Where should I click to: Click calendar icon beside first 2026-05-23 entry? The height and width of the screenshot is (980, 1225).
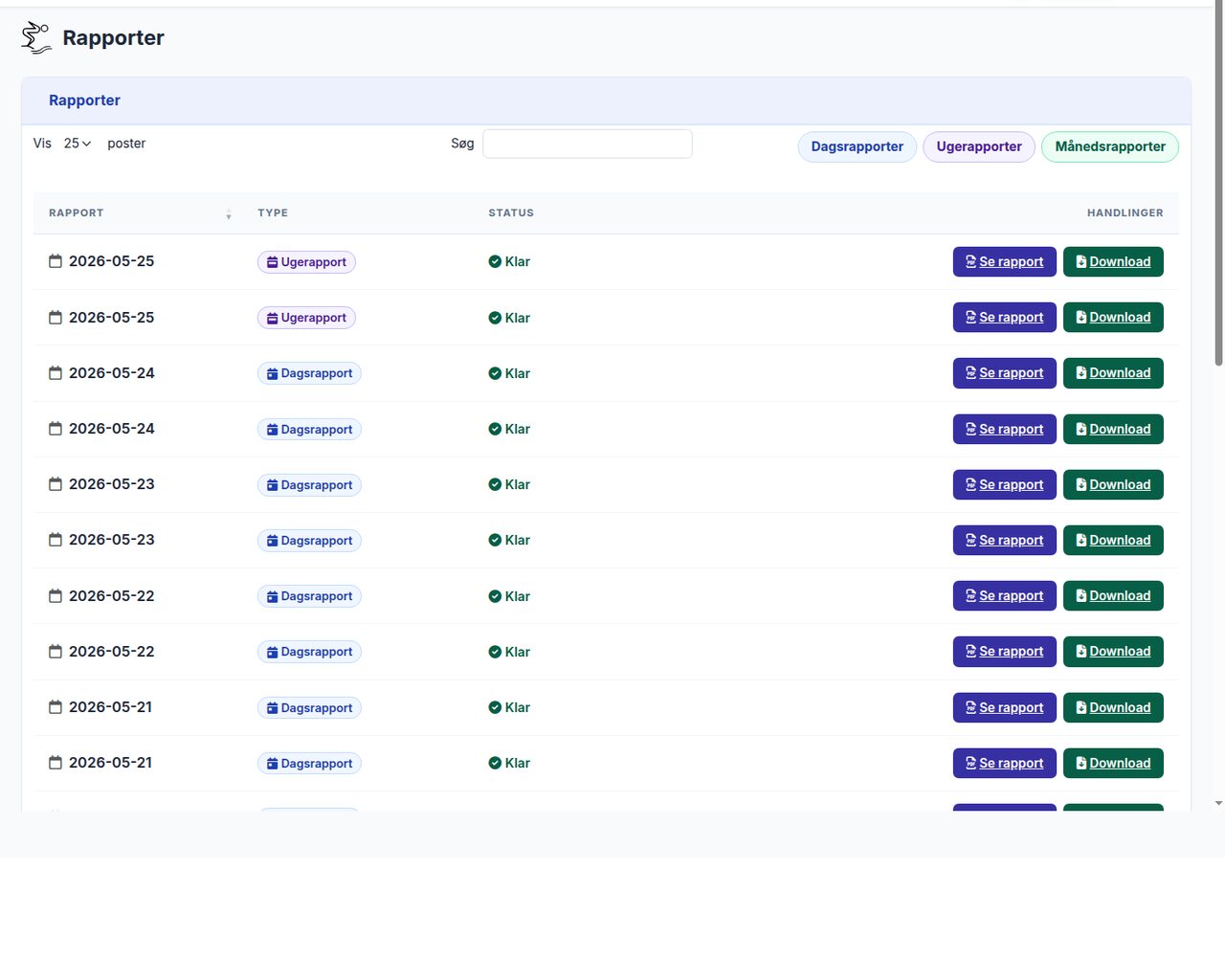point(56,484)
